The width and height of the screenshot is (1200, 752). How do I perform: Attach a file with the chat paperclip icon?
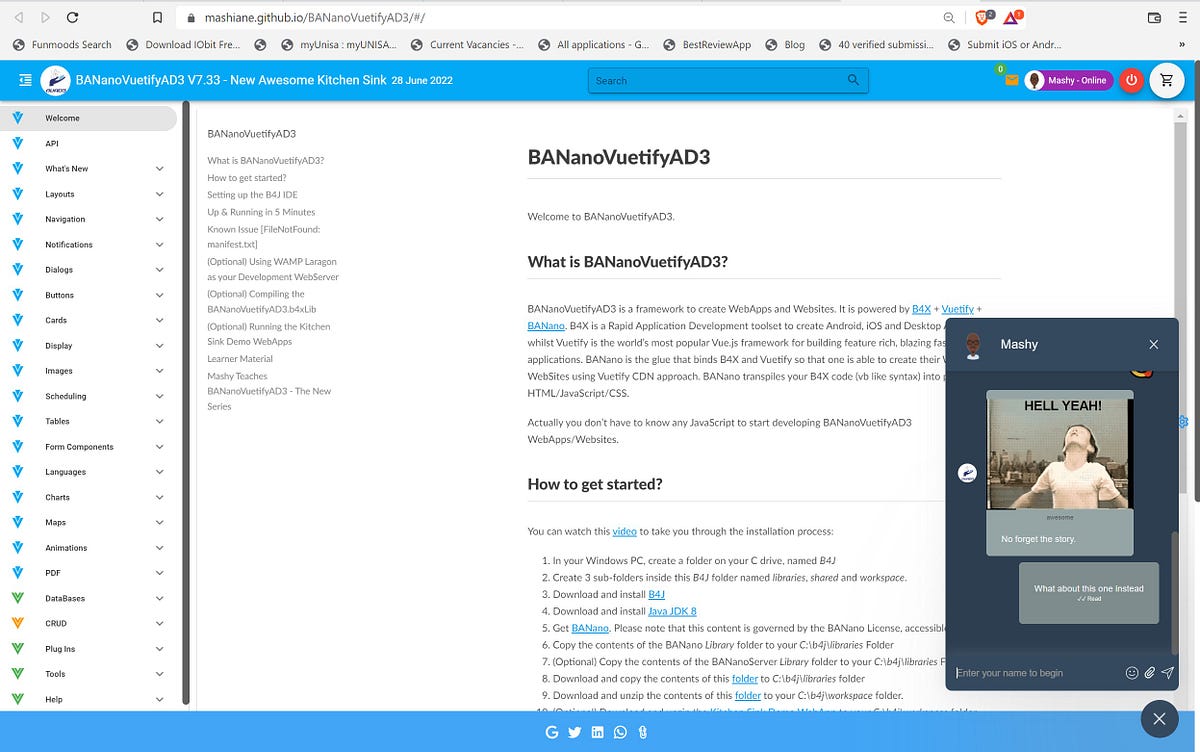point(1148,672)
